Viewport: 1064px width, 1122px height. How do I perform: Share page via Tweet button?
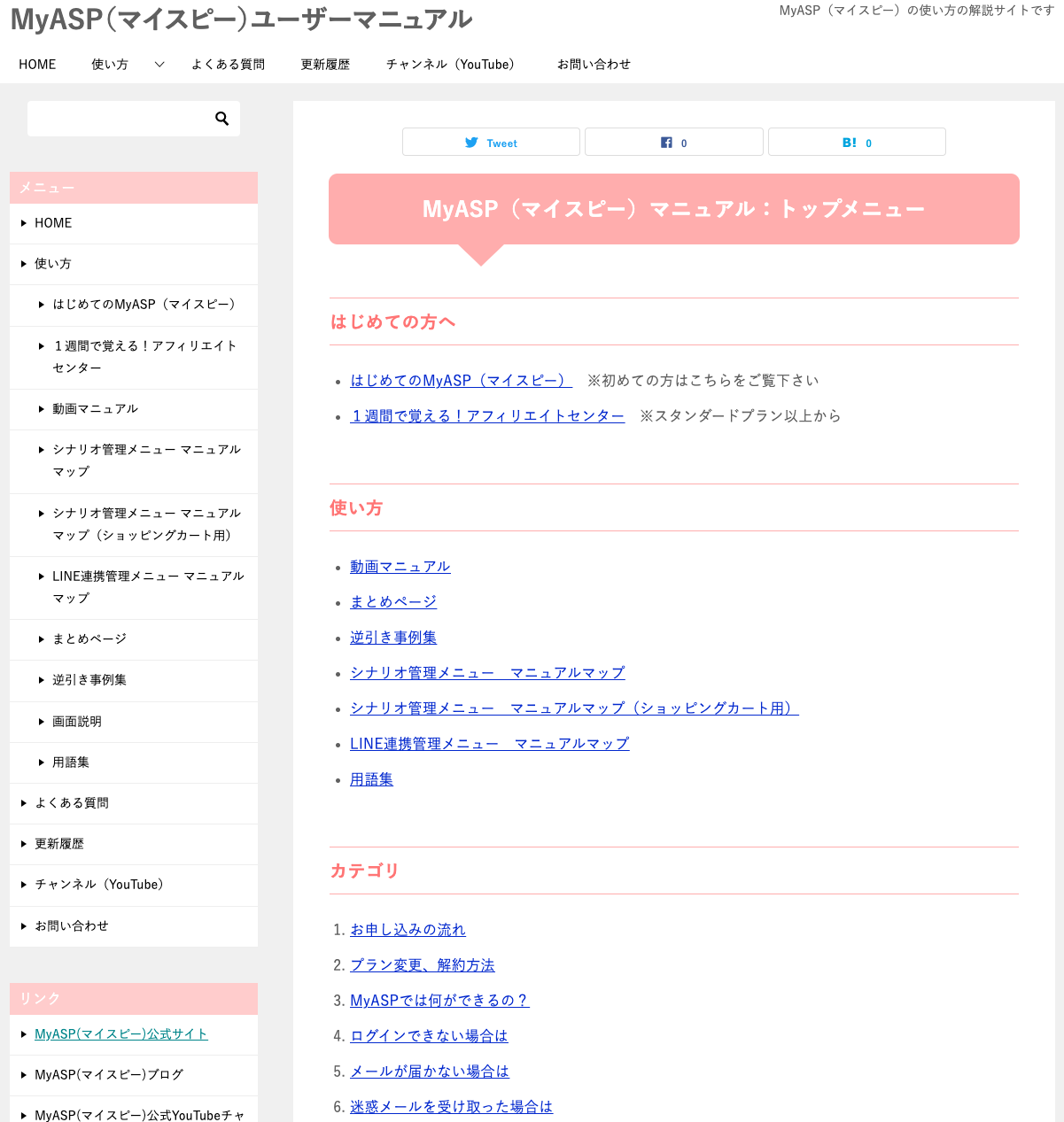[x=491, y=143]
